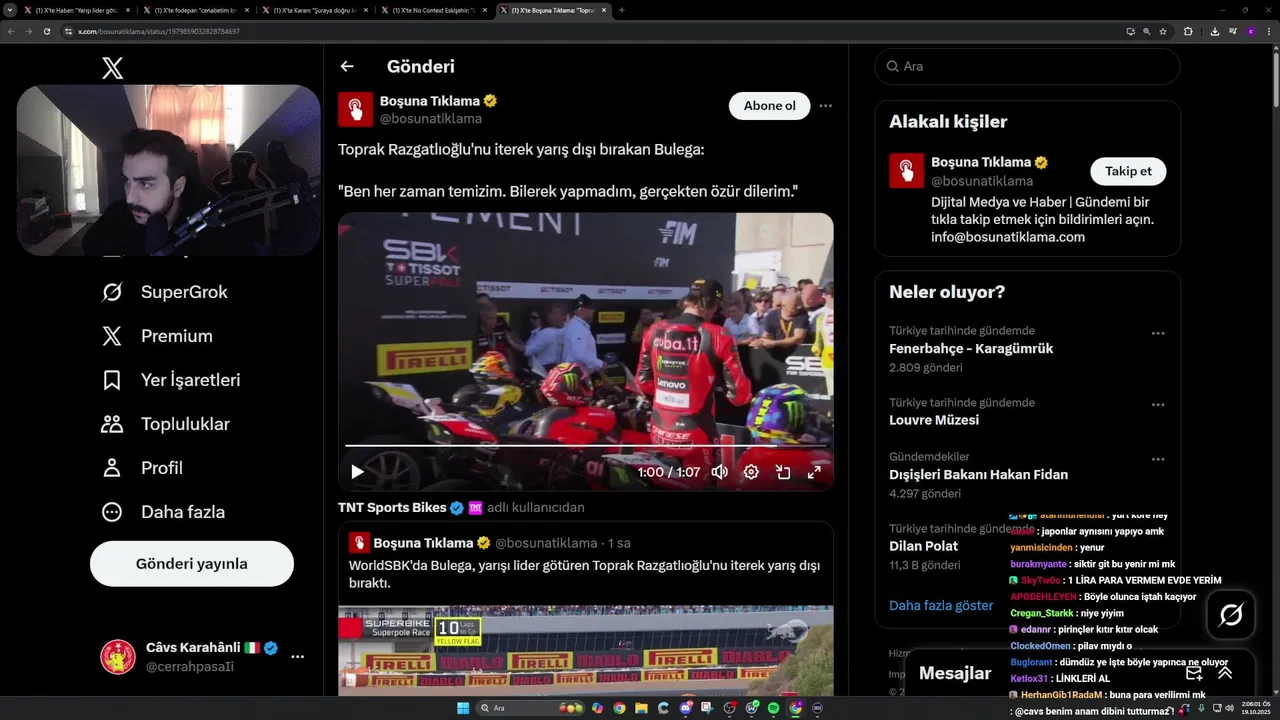This screenshot has height=720, width=1280.
Task: Open Discord from the taskbar
Action: (x=685, y=708)
